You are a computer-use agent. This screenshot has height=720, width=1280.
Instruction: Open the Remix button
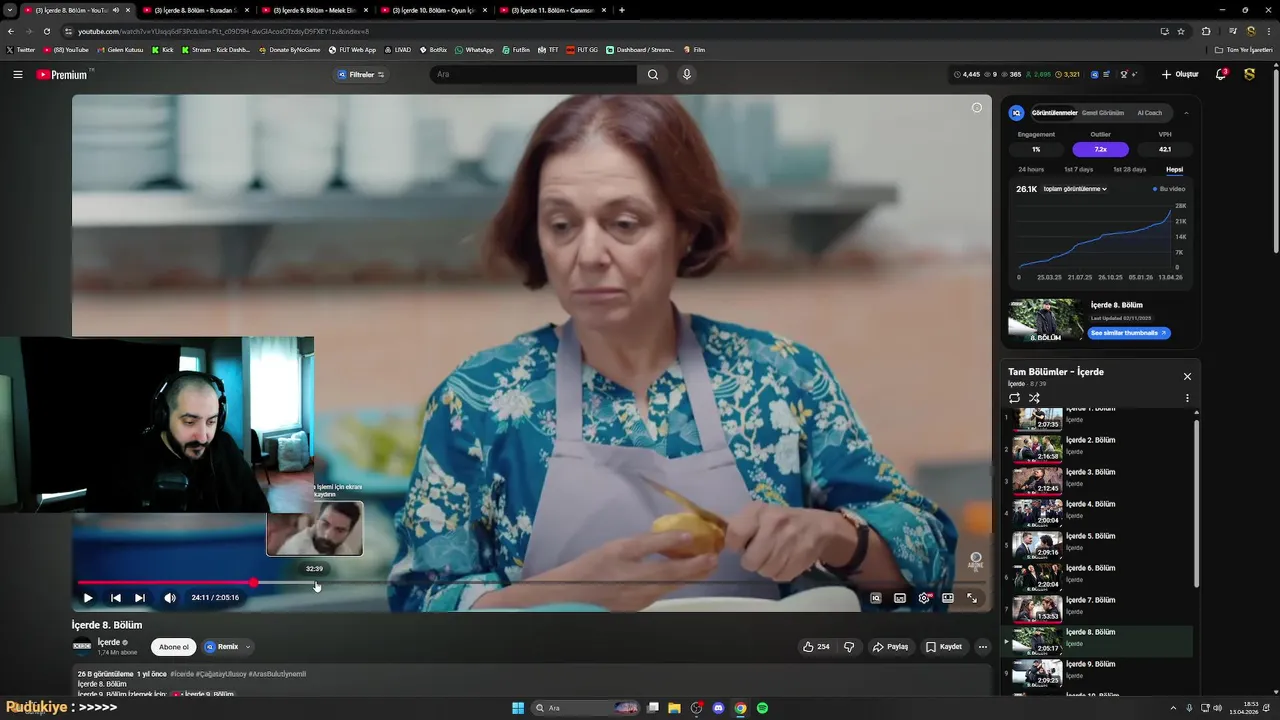(221, 647)
